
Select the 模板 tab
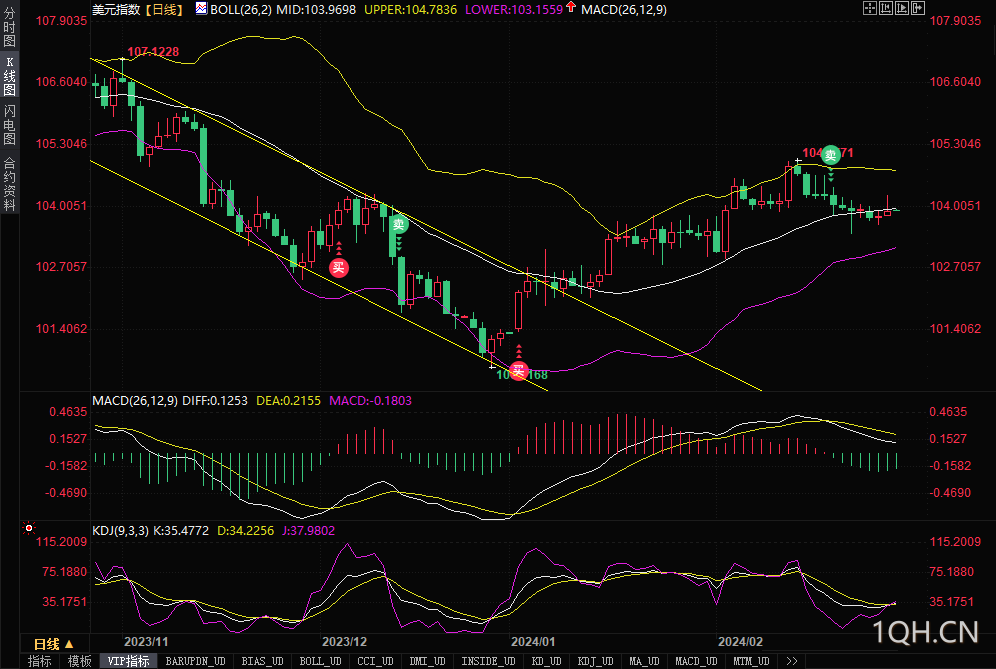pyautogui.click(x=79, y=661)
